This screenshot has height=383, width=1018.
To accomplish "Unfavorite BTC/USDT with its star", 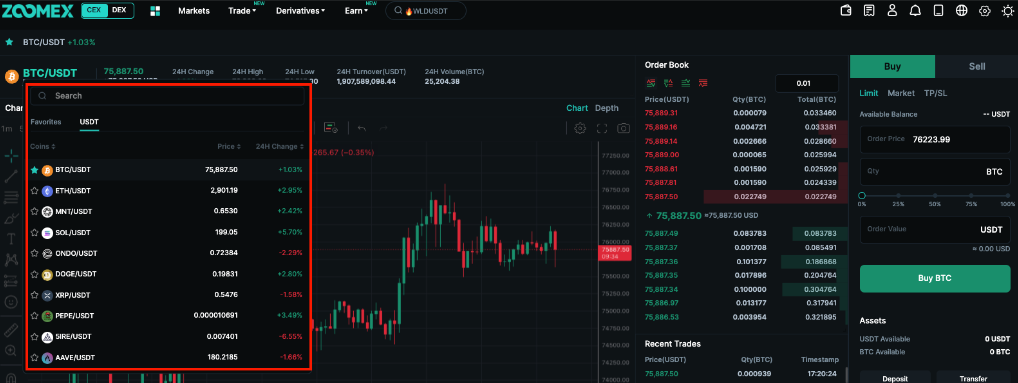I will pos(34,170).
